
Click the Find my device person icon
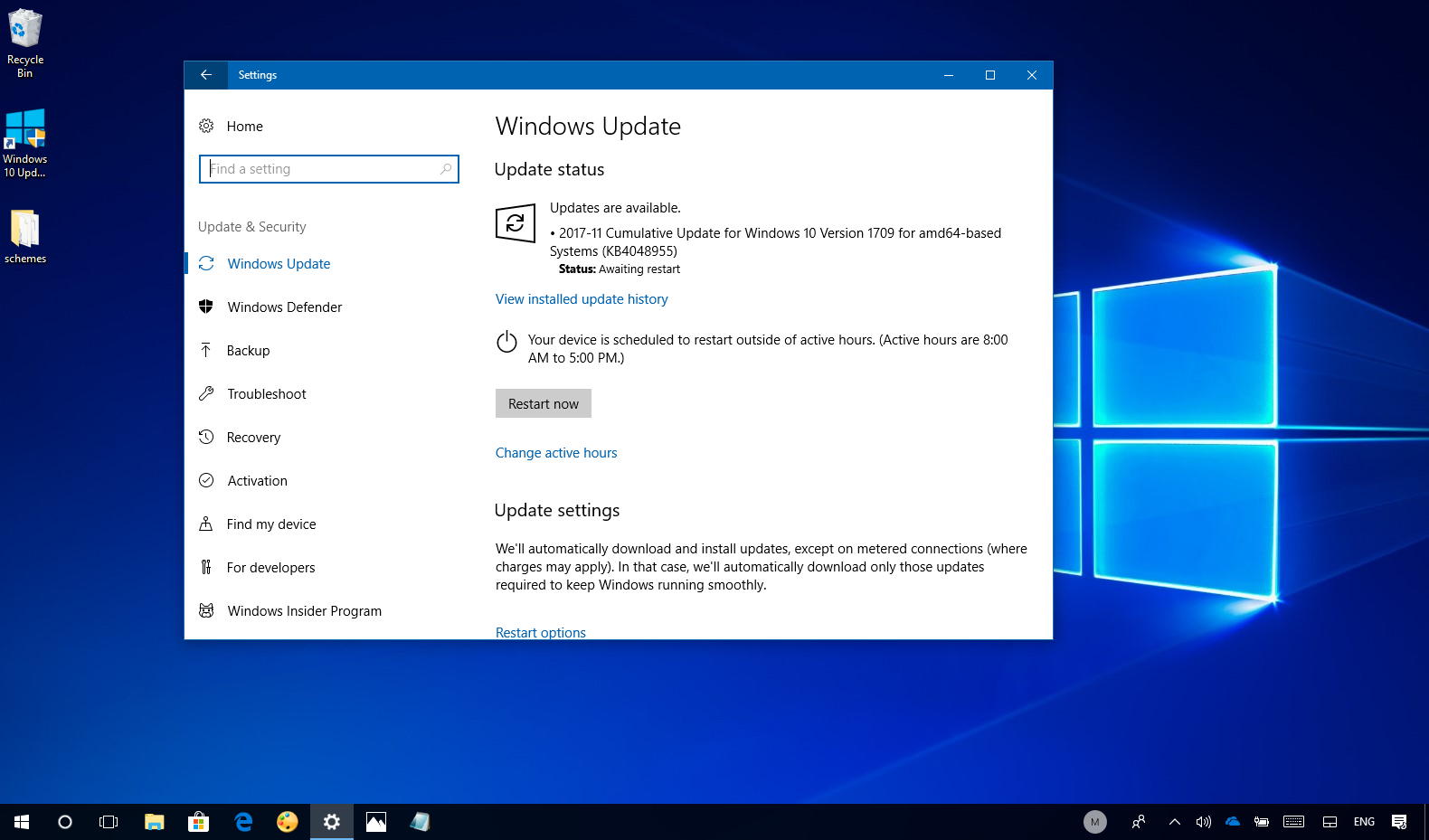tap(206, 524)
